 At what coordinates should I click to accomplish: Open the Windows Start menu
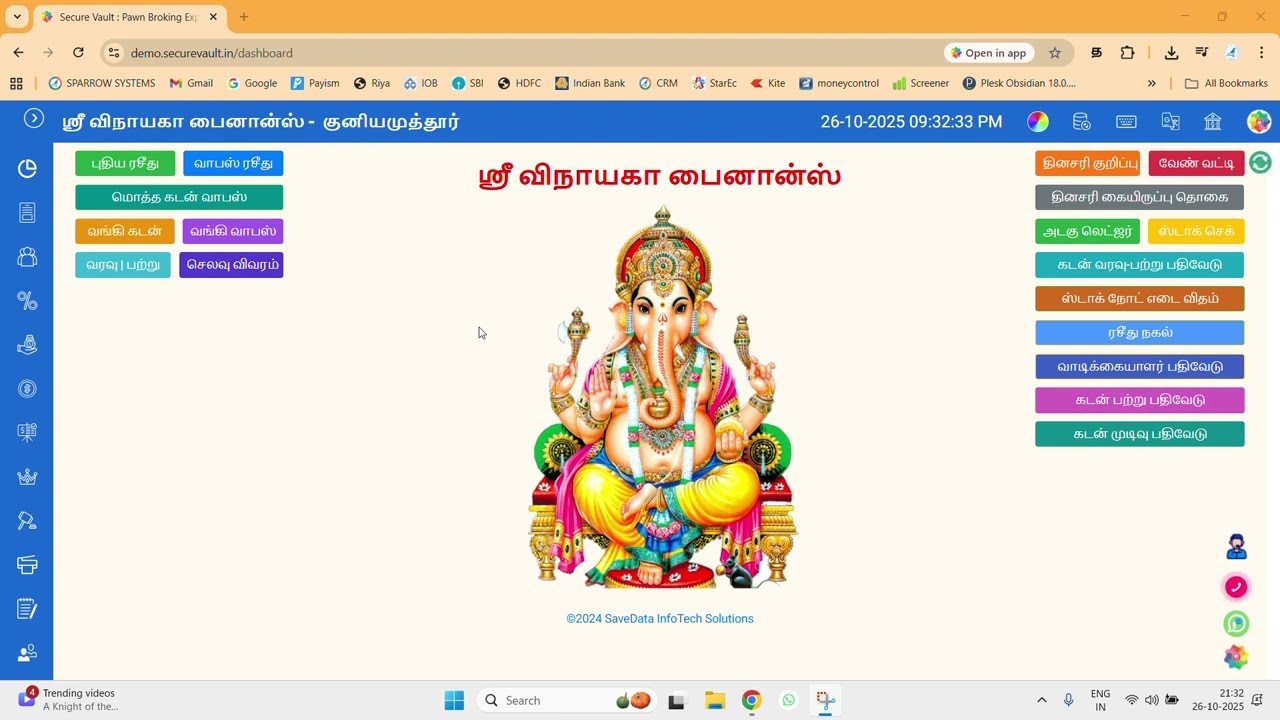point(454,700)
